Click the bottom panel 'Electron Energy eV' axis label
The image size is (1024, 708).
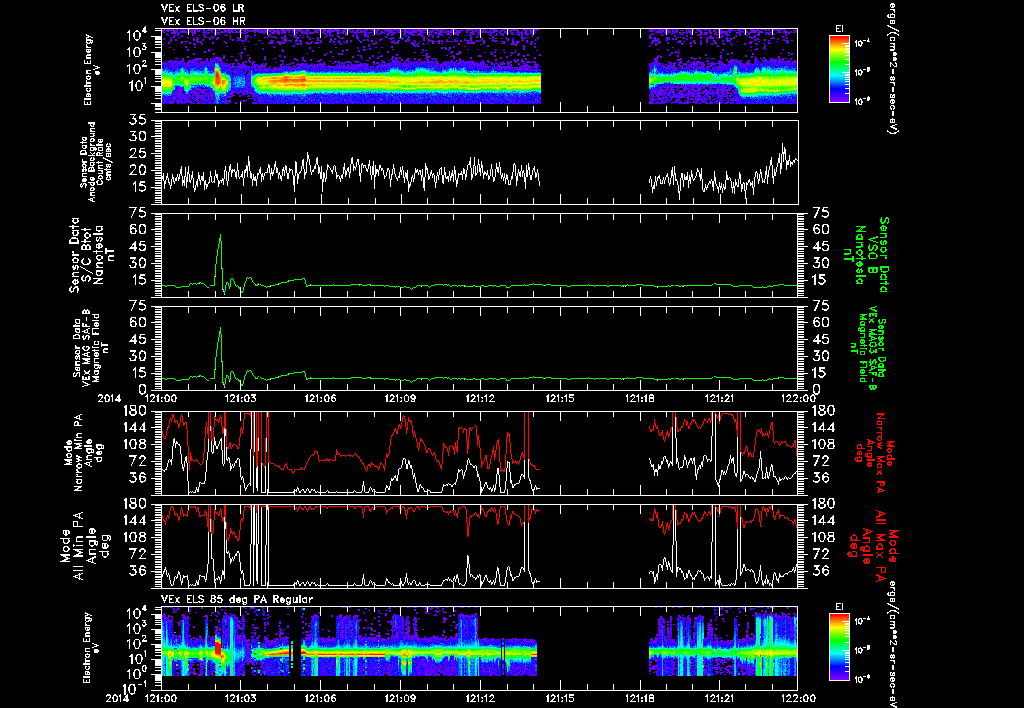point(91,648)
